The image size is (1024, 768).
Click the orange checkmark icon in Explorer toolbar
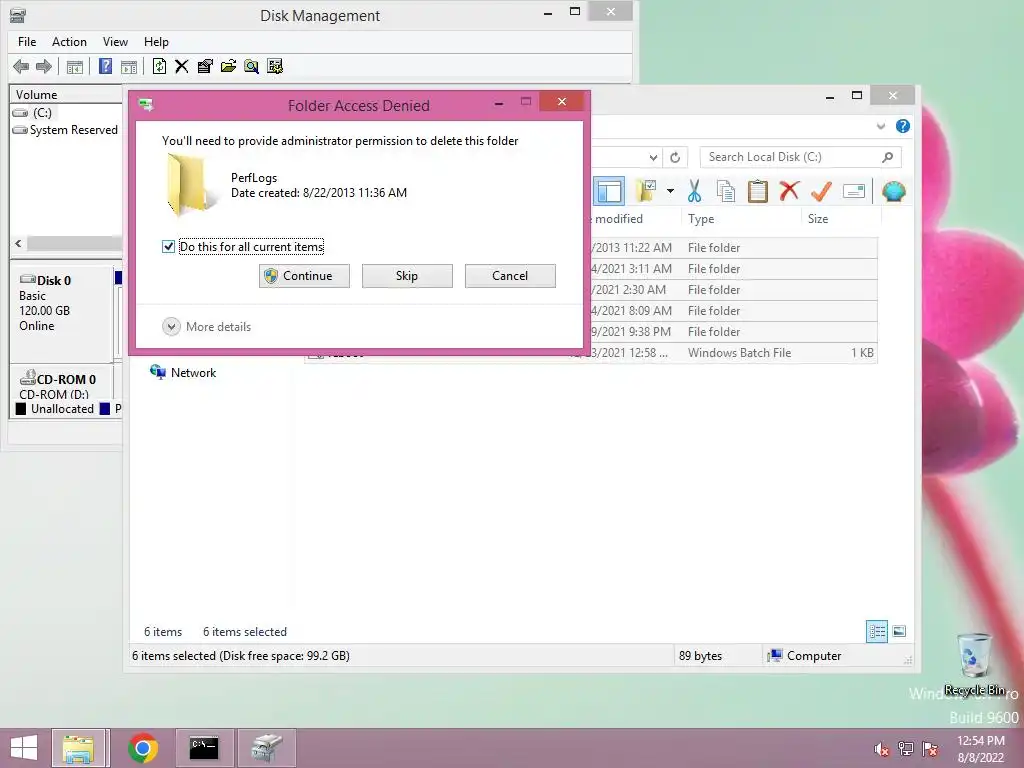pos(821,191)
